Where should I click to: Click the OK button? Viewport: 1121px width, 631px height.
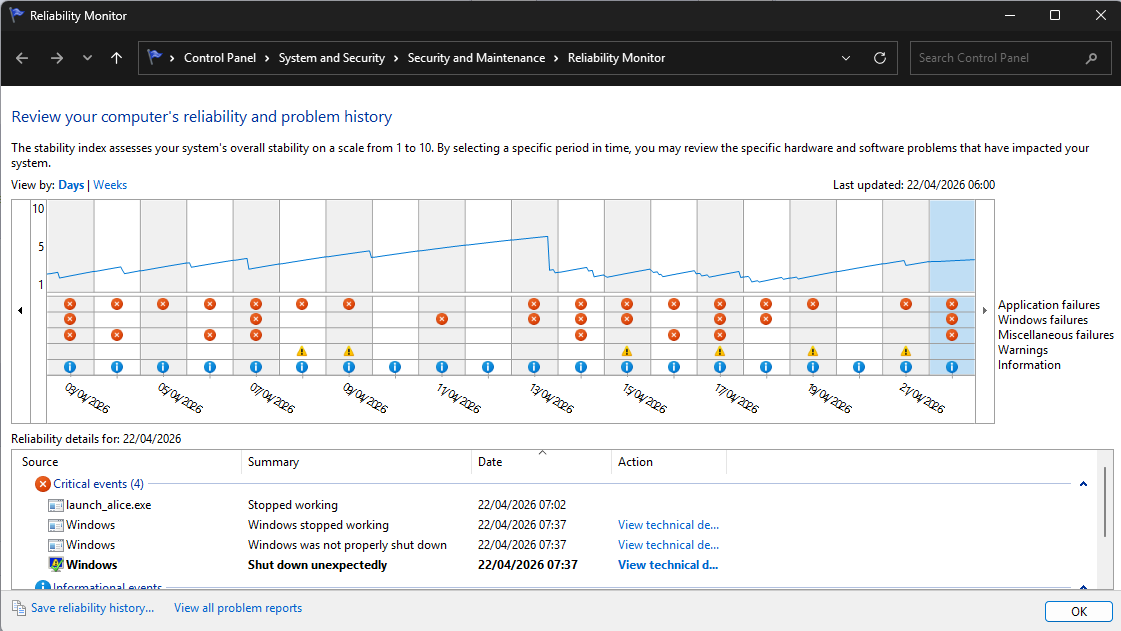point(1079,612)
